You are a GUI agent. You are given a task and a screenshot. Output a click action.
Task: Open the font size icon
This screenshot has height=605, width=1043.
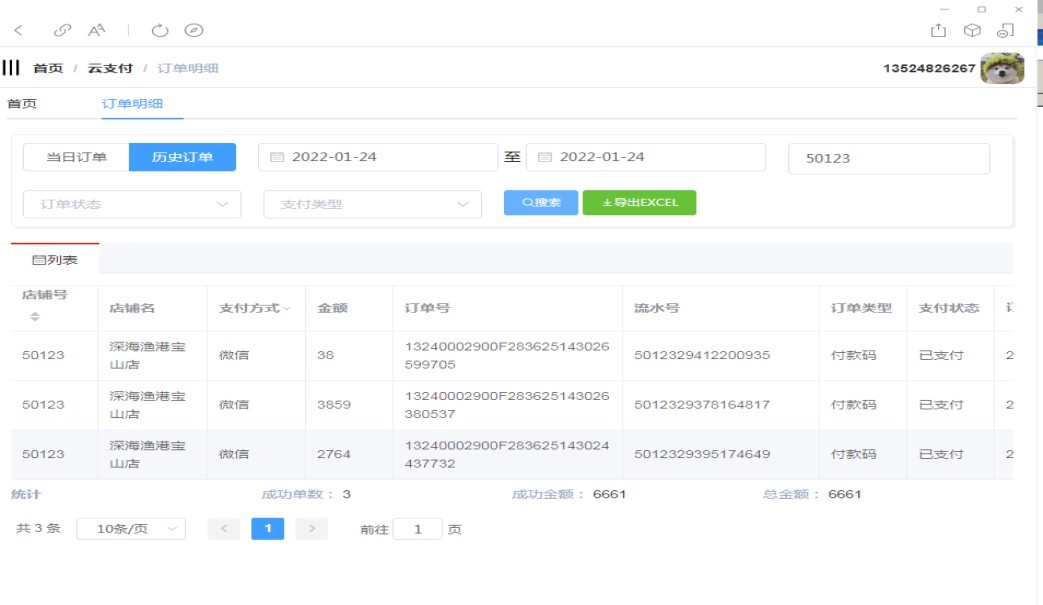[97, 30]
